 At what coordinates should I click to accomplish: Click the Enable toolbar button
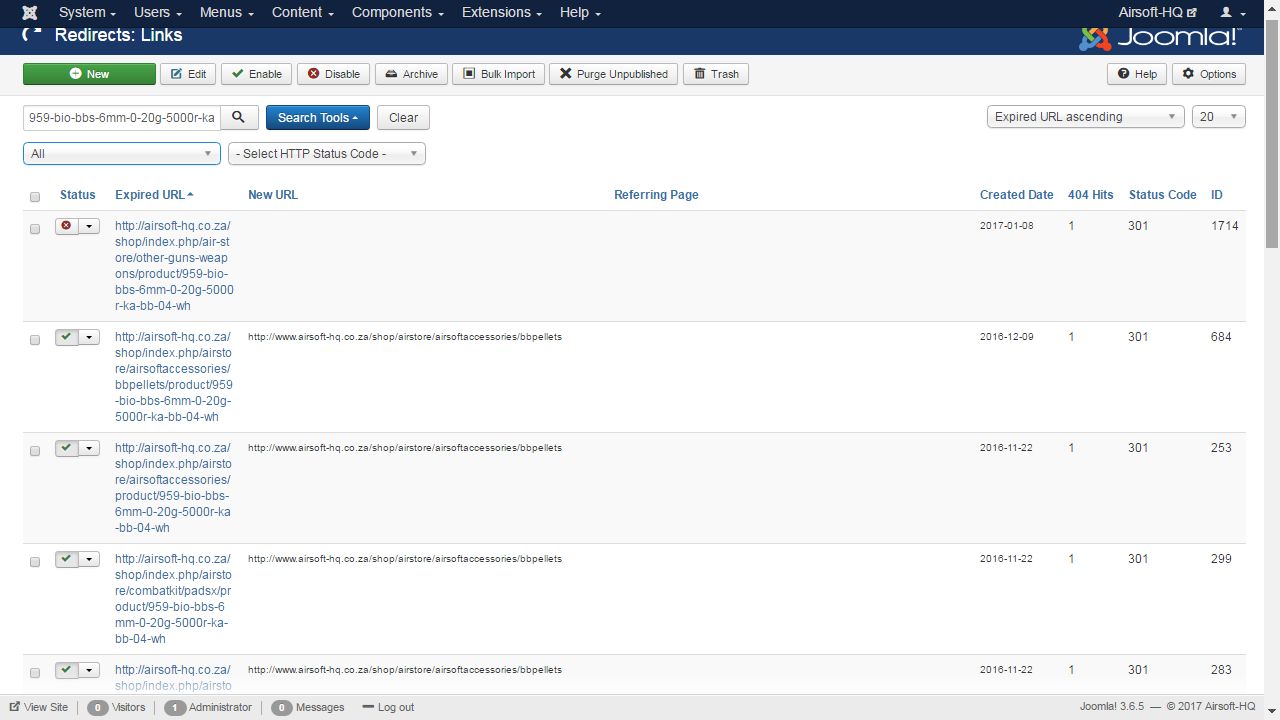257,74
